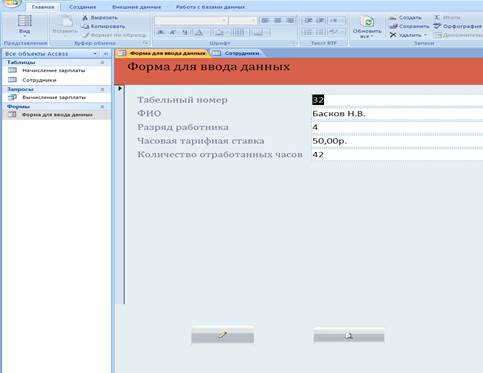Click the record selector arrow on the form
Viewport: 483px width, 373px height.
120,88
